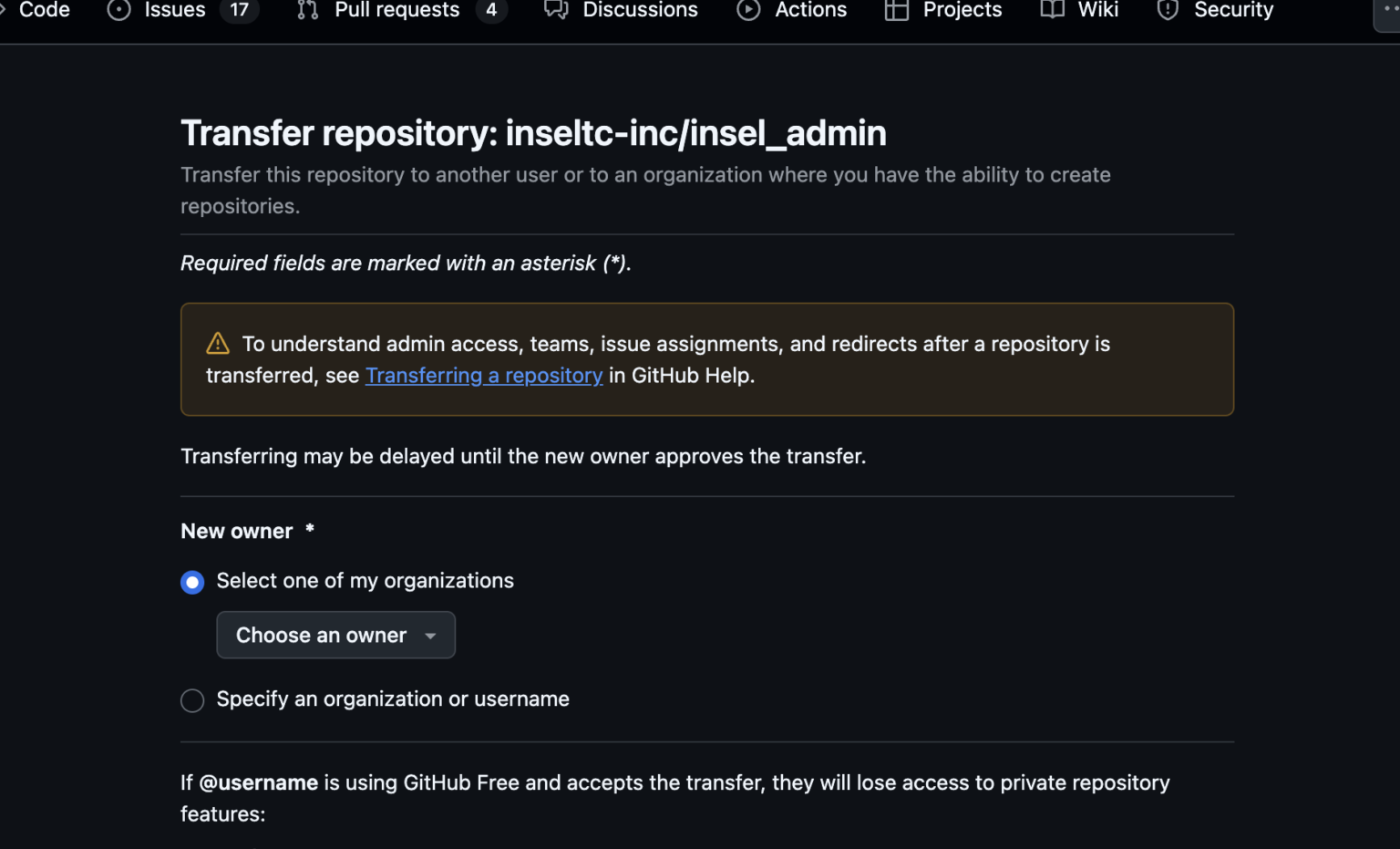Viewport: 1400px width, 849px height.
Task: Click the Projects table icon
Action: [897, 10]
